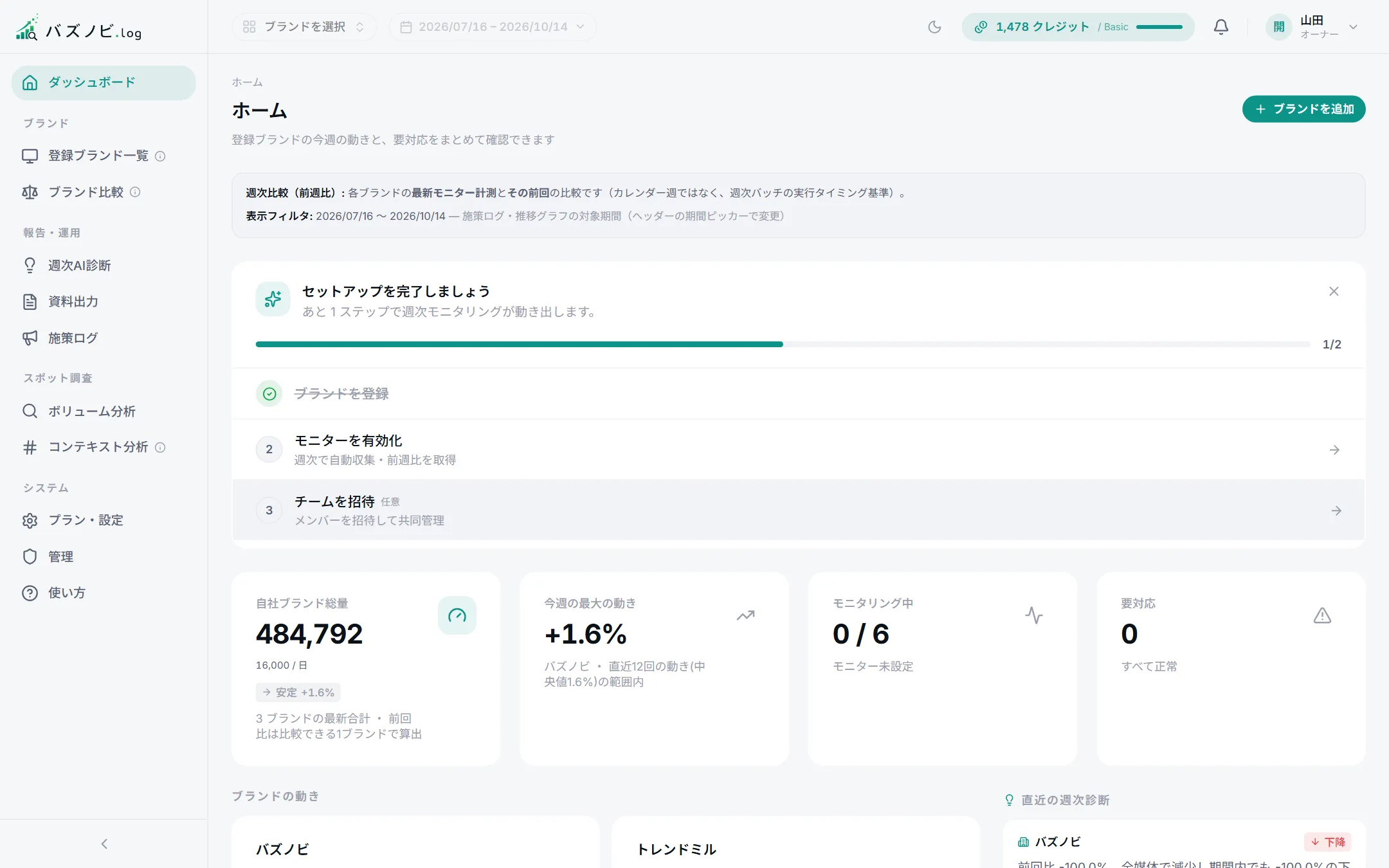Click the モニター未設定 status text

pyautogui.click(x=873, y=667)
